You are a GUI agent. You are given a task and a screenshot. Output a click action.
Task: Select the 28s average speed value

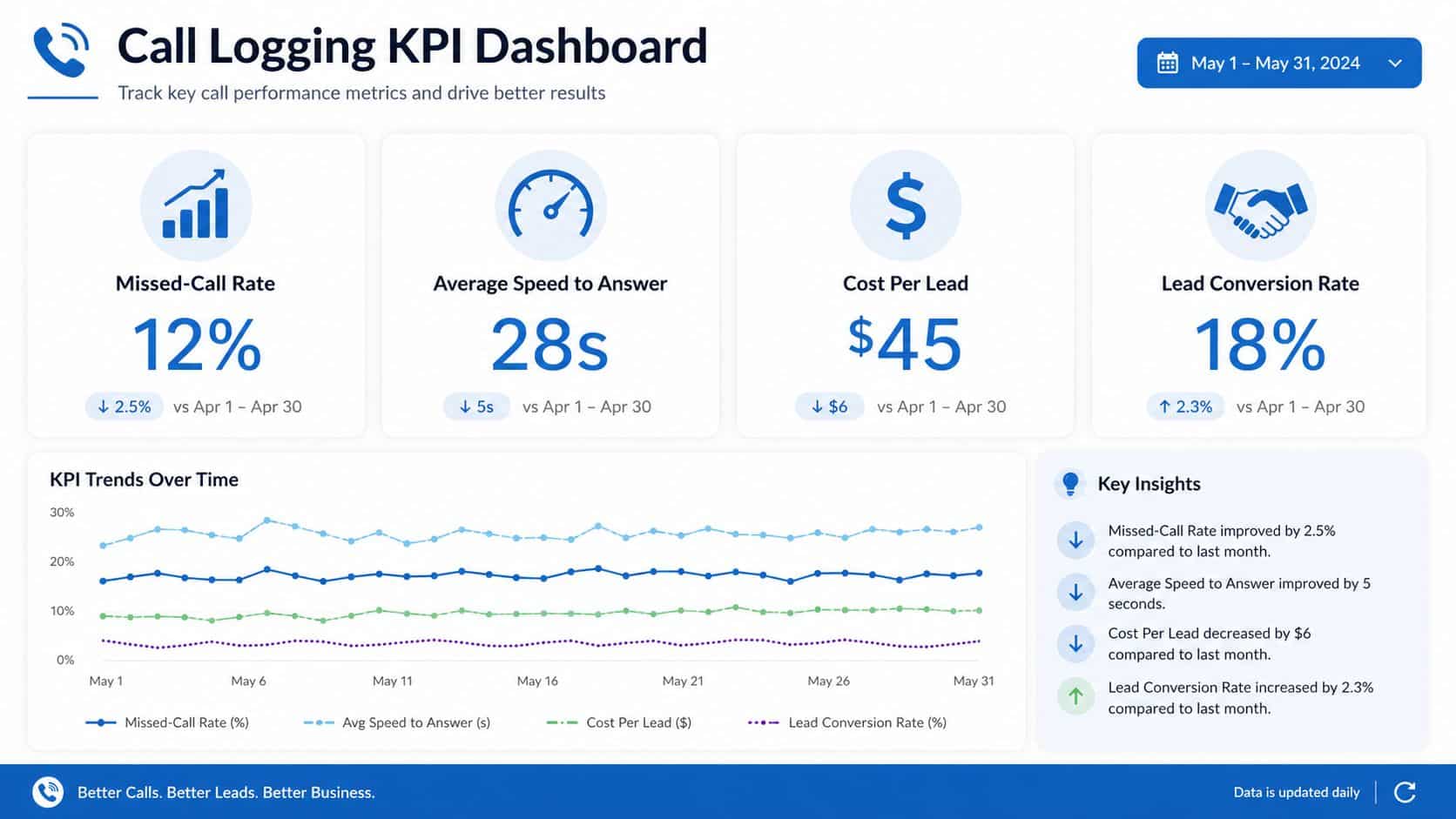(x=549, y=345)
